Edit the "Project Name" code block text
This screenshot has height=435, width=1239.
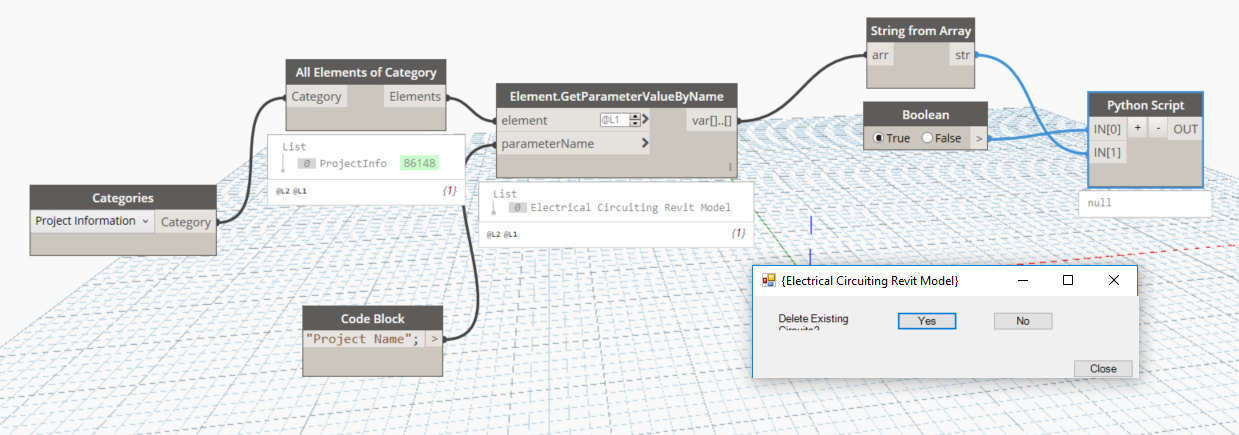pos(364,338)
